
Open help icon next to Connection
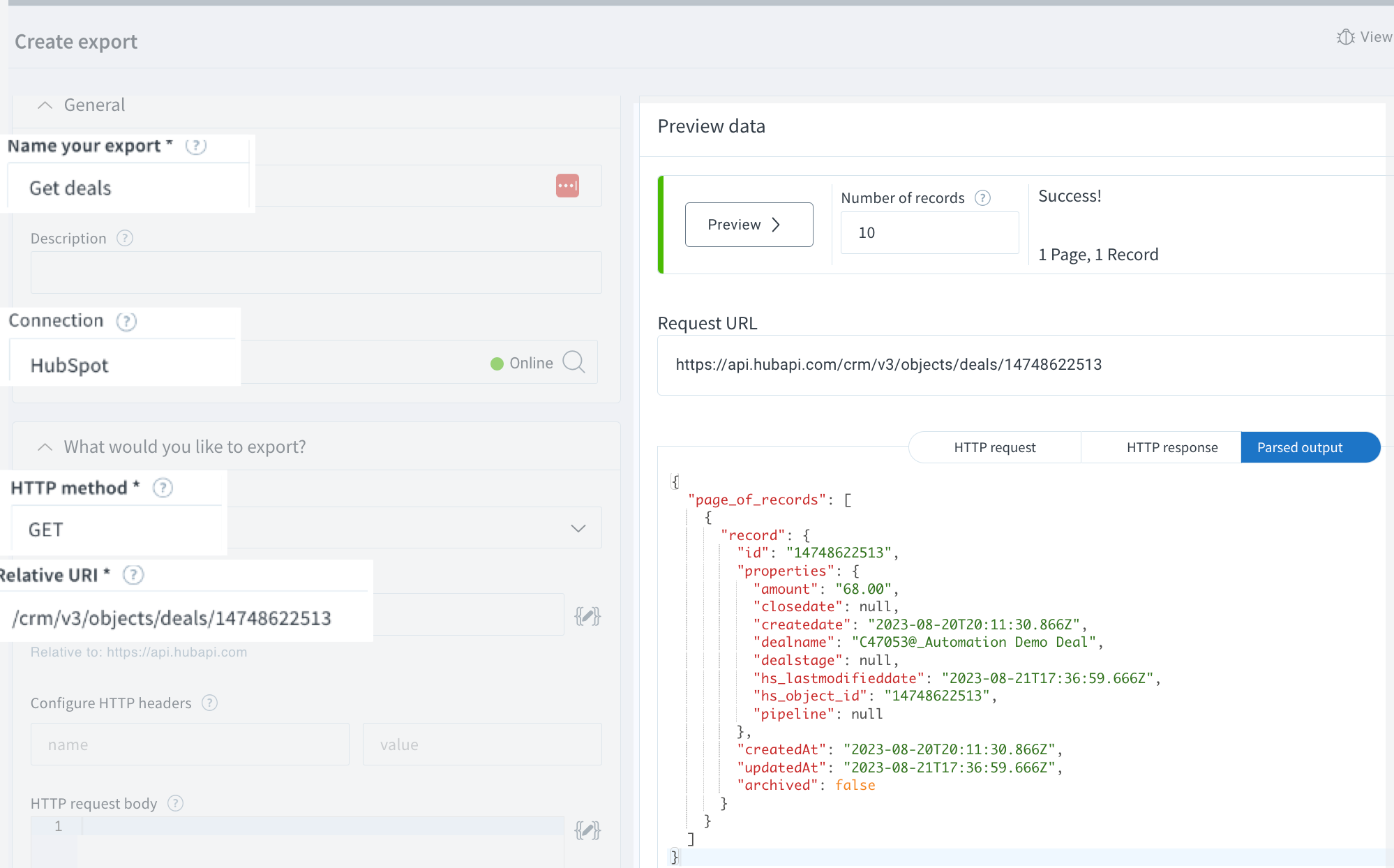coord(126,321)
